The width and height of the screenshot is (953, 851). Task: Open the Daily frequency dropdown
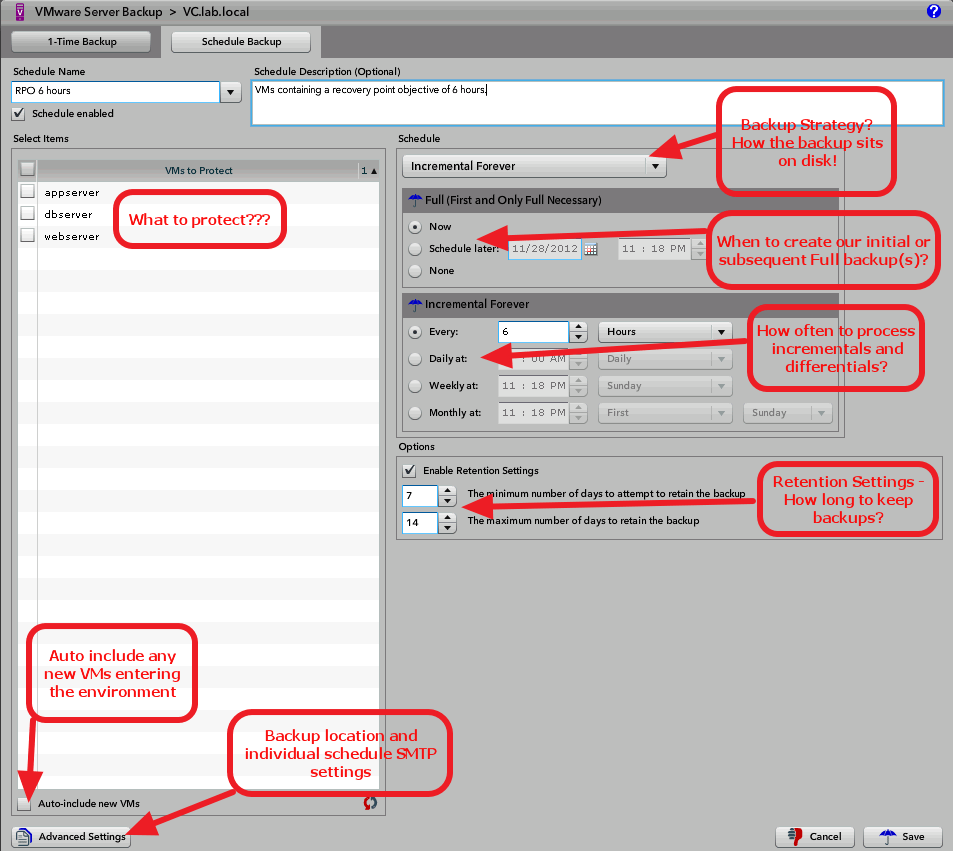[665, 359]
